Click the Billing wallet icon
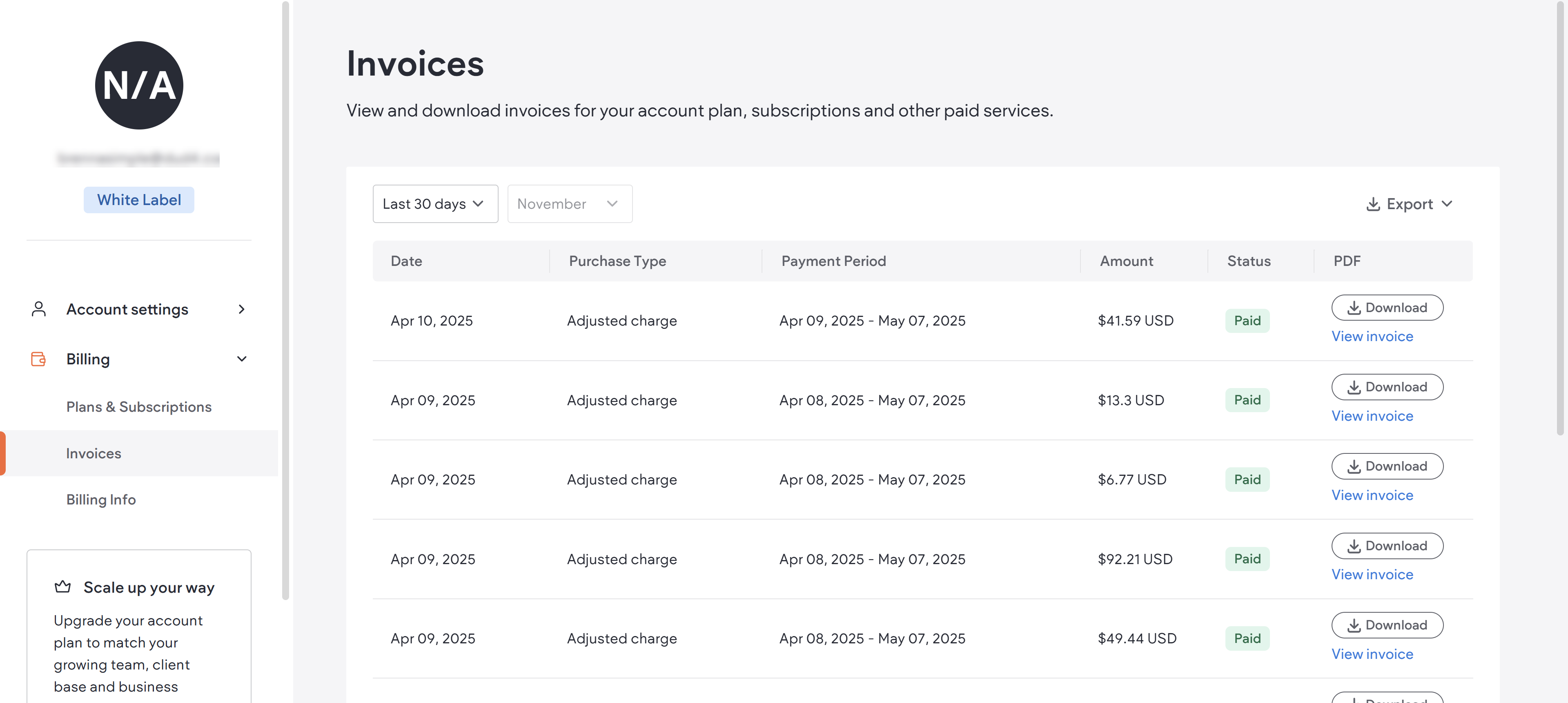Image resolution: width=1568 pixels, height=703 pixels. click(38, 359)
